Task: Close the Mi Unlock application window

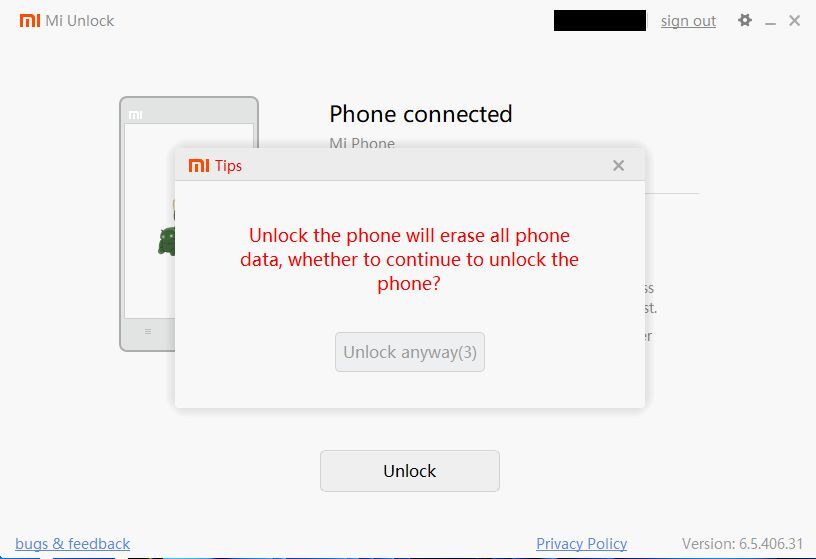Action: click(794, 20)
